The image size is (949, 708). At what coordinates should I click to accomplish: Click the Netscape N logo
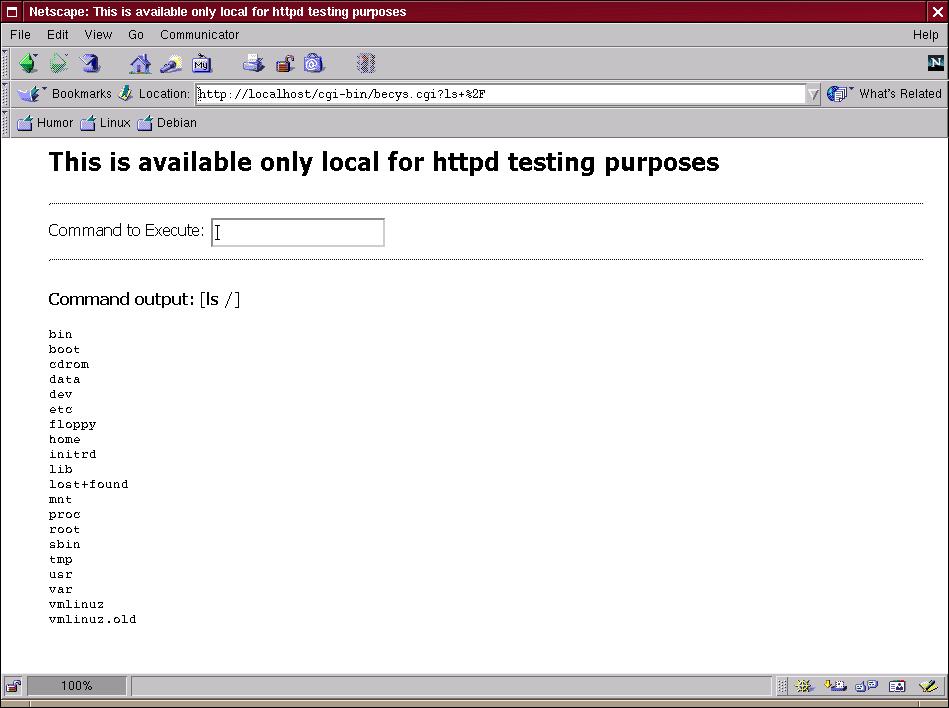tap(935, 63)
